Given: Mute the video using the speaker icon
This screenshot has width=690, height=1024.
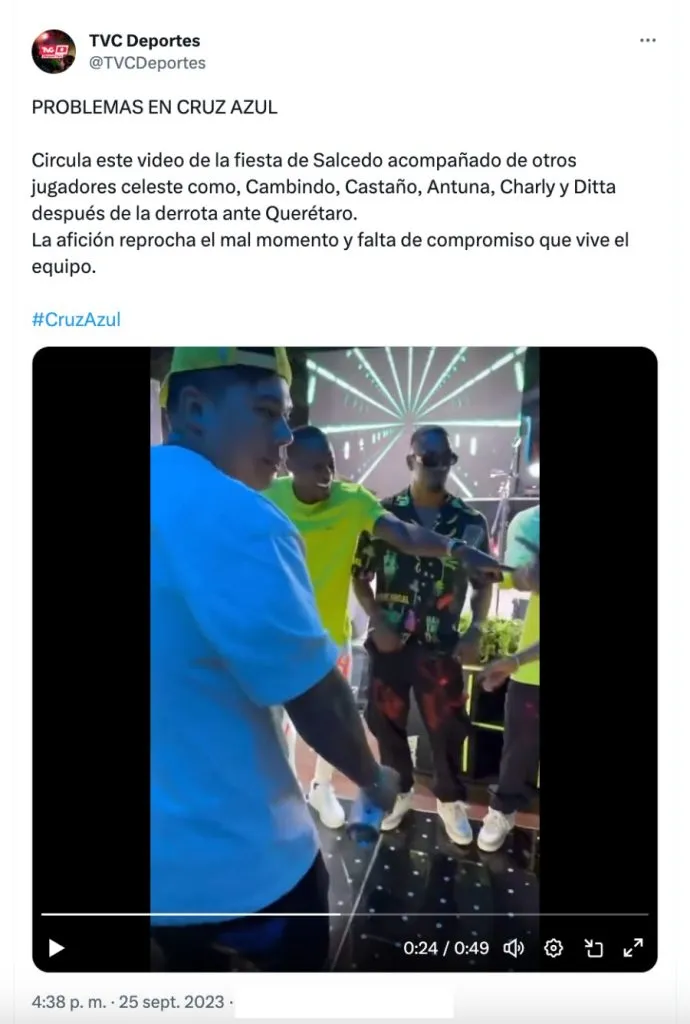Looking at the screenshot, I should pos(514,948).
